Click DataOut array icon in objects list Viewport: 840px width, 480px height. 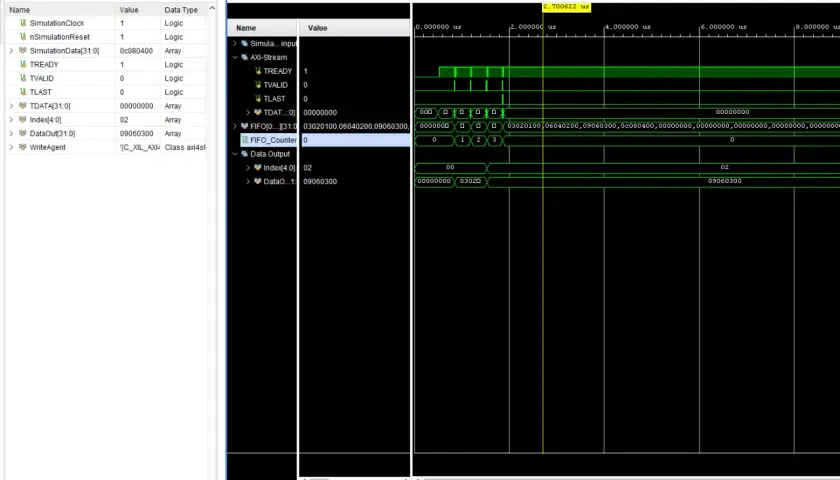pyautogui.click(x=22, y=134)
